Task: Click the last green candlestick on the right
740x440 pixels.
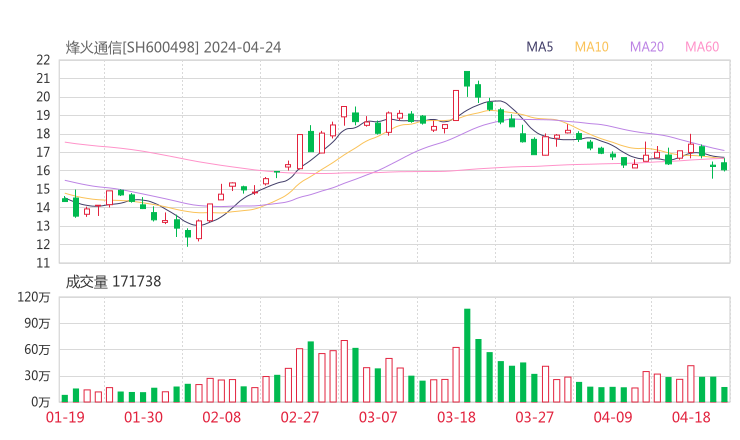Action: tap(724, 166)
